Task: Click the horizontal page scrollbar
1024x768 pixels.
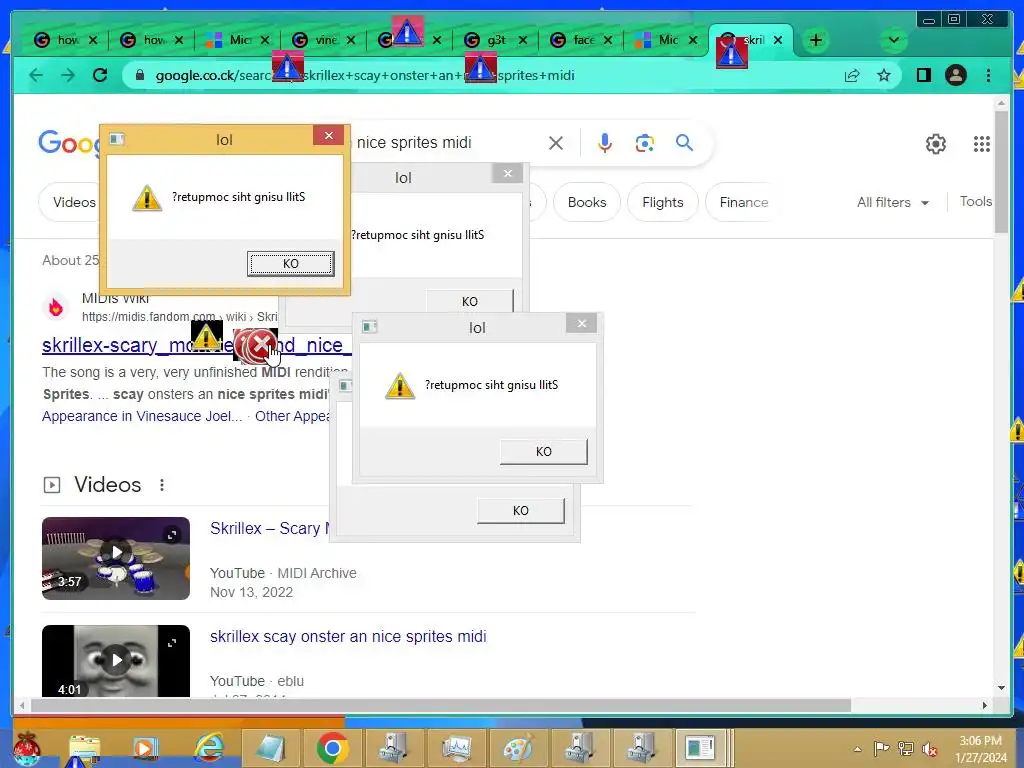Action: 441,705
